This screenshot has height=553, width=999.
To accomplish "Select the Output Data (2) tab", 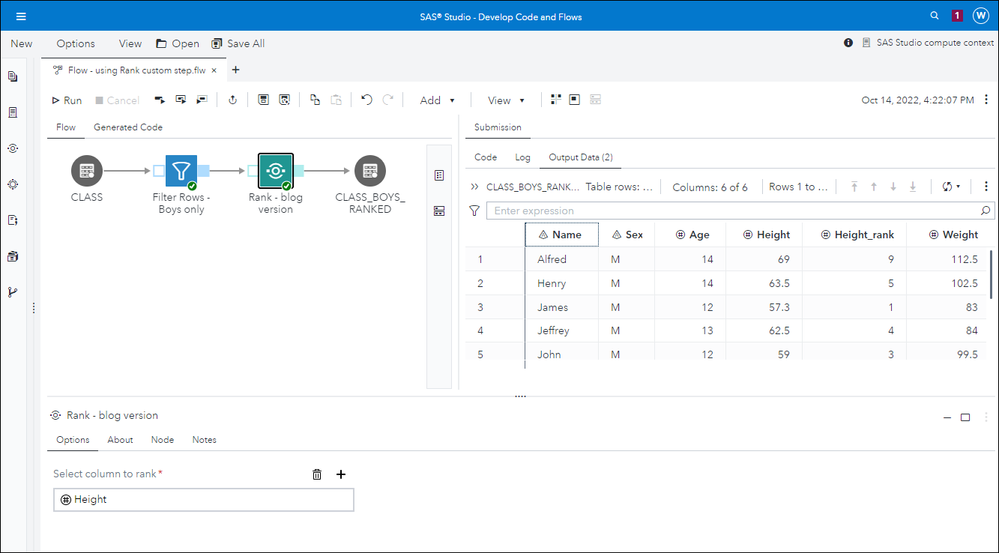I will click(580, 157).
